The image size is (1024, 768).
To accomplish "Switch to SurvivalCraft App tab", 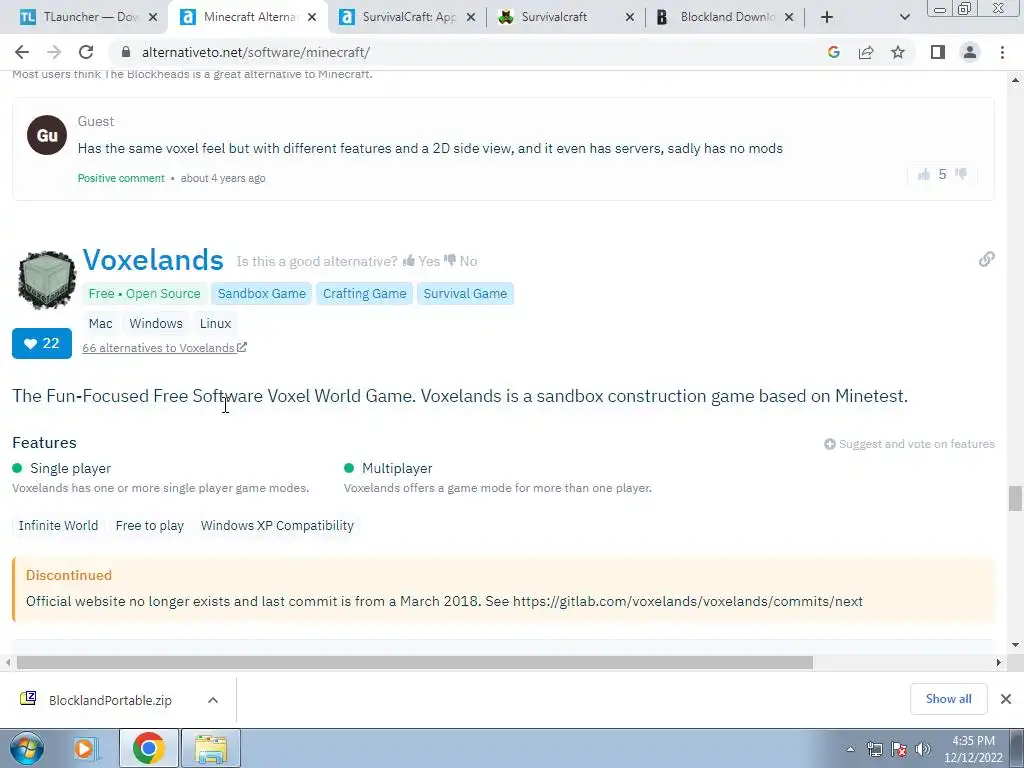I will [x=408, y=17].
